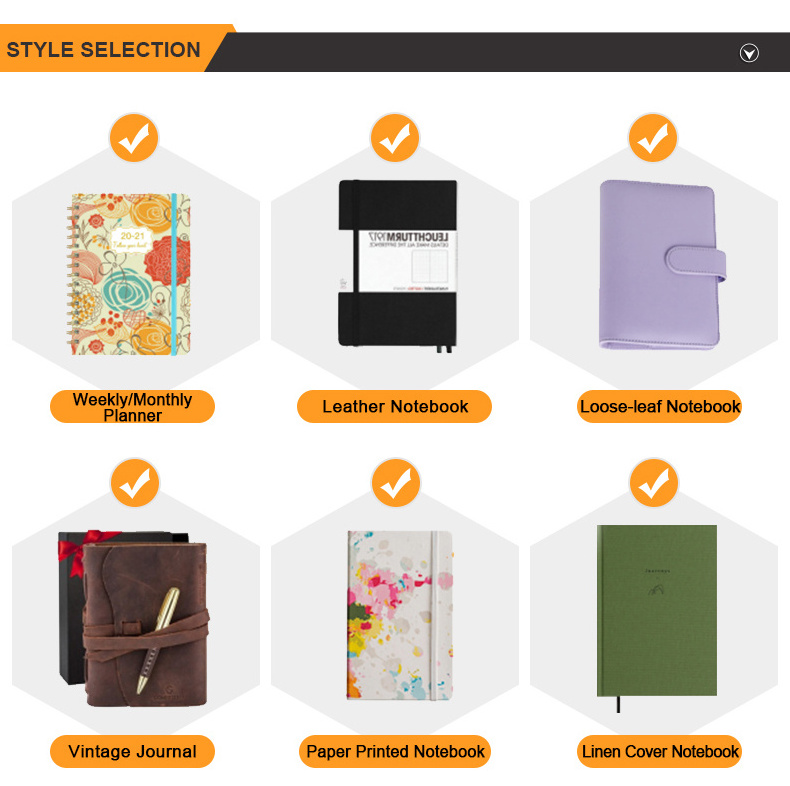Screen dimensions: 790x786
Task: Click the Style Selection header tab
Action: tap(105, 50)
